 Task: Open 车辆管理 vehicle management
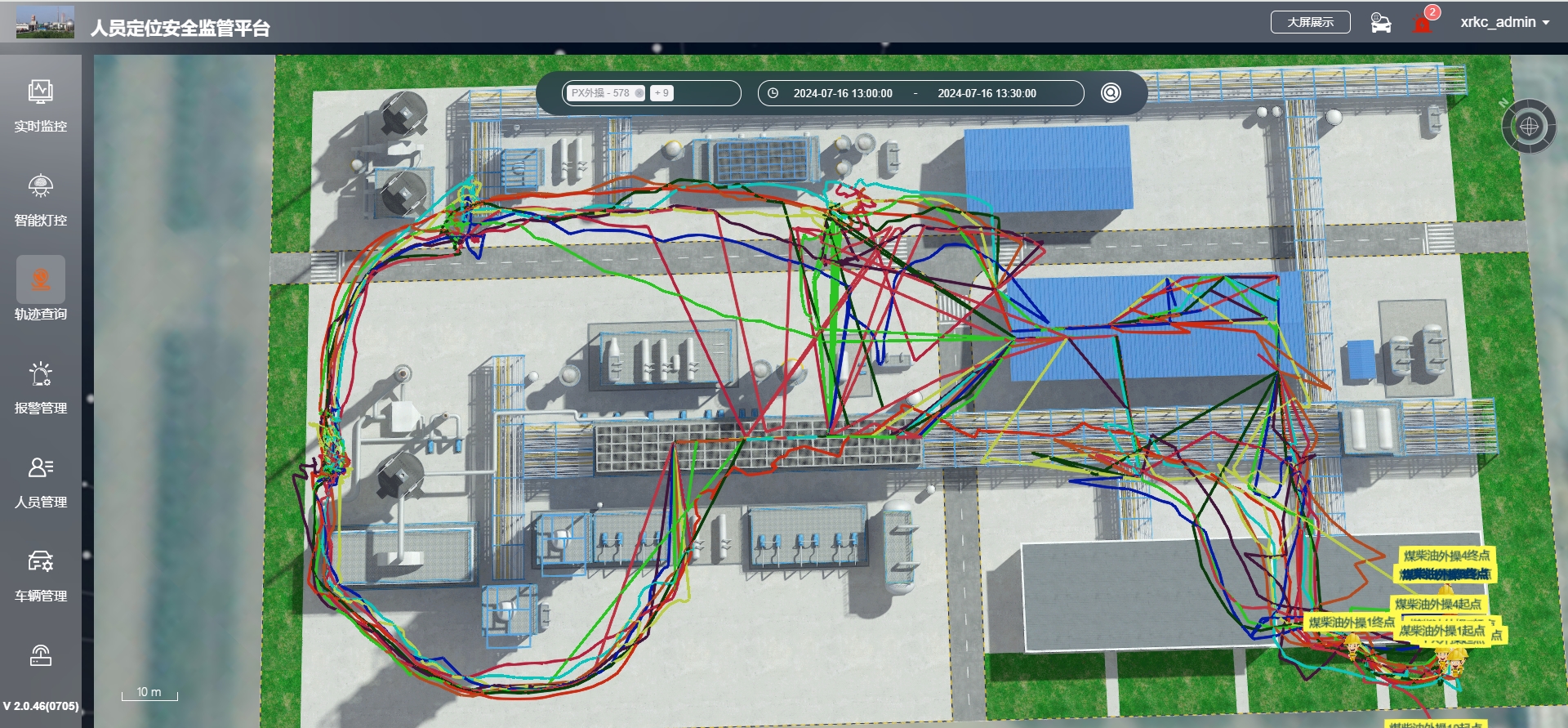coord(40,575)
